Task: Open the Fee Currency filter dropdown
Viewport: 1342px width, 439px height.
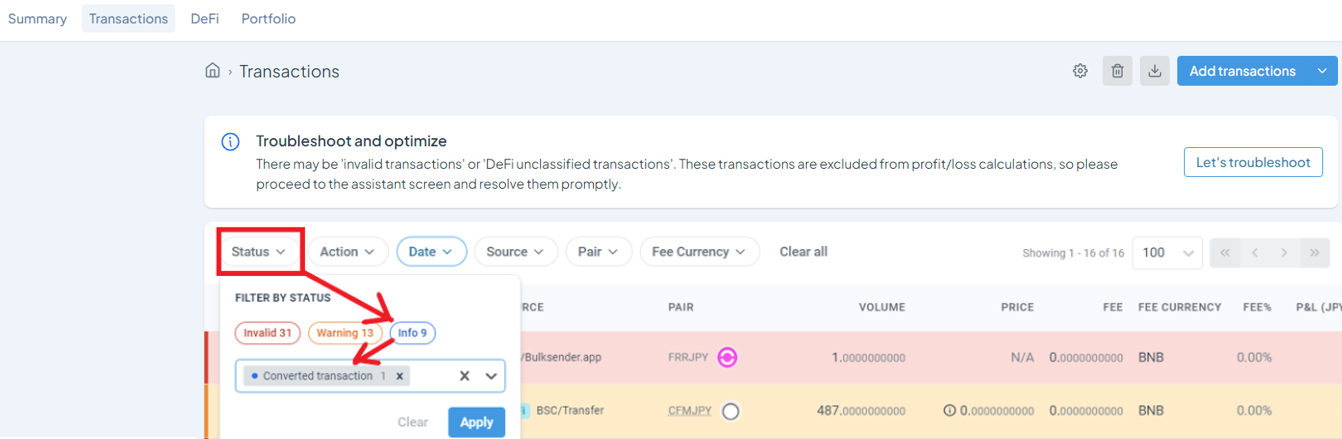Action: coord(699,252)
